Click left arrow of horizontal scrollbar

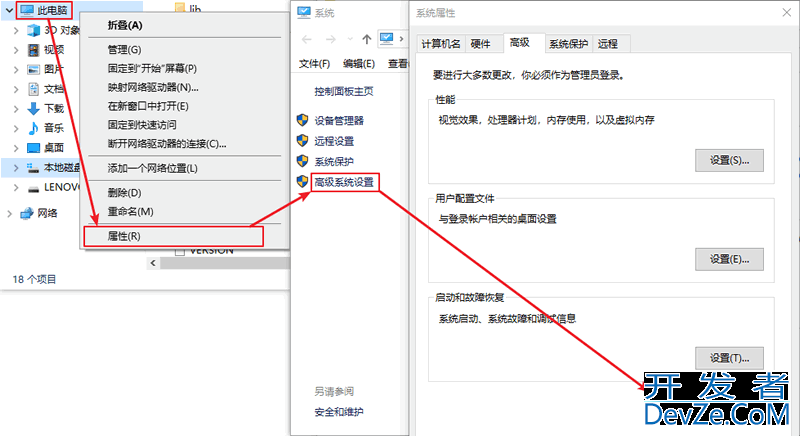click(x=153, y=263)
